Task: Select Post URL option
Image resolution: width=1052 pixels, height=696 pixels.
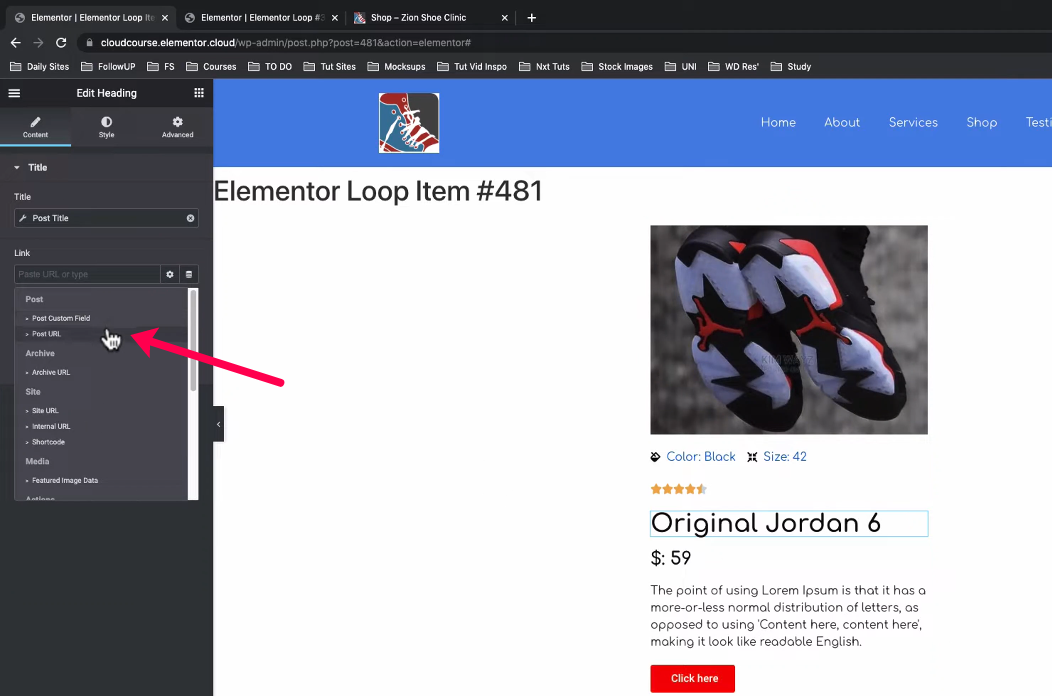Action: point(46,334)
